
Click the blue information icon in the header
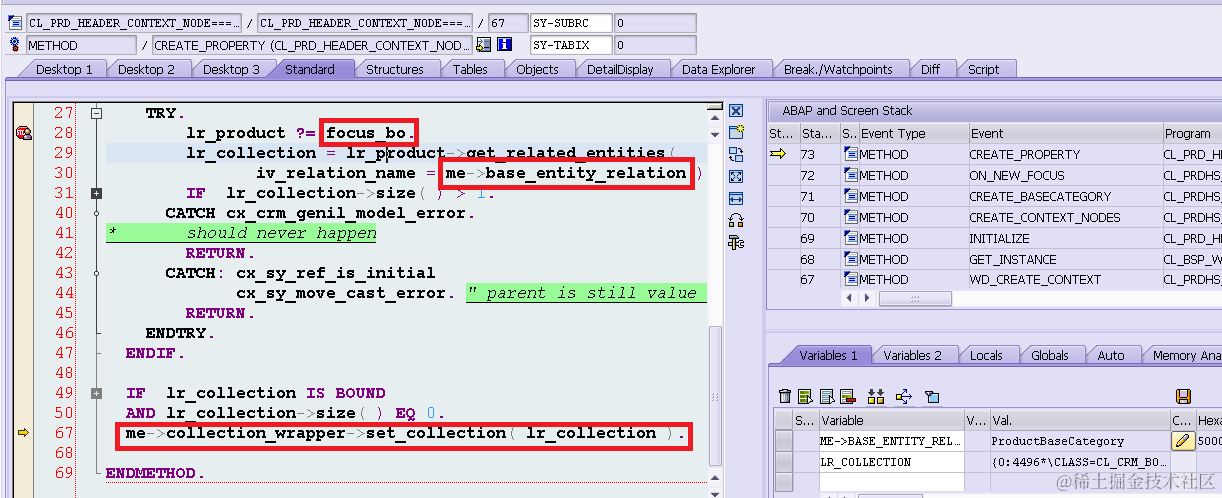coord(505,45)
